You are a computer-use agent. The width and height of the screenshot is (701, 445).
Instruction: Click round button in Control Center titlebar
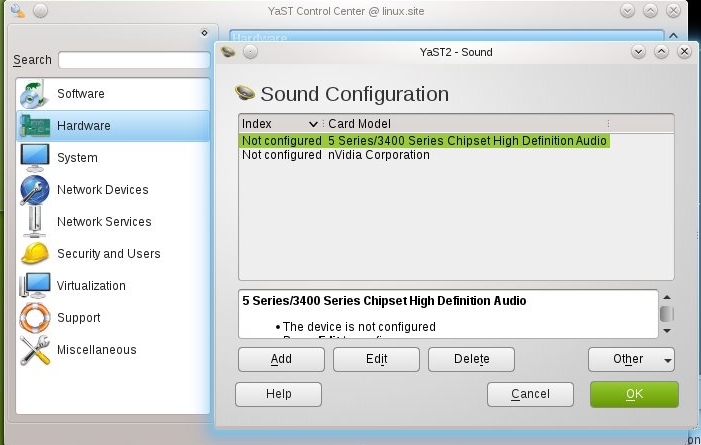(40, 10)
